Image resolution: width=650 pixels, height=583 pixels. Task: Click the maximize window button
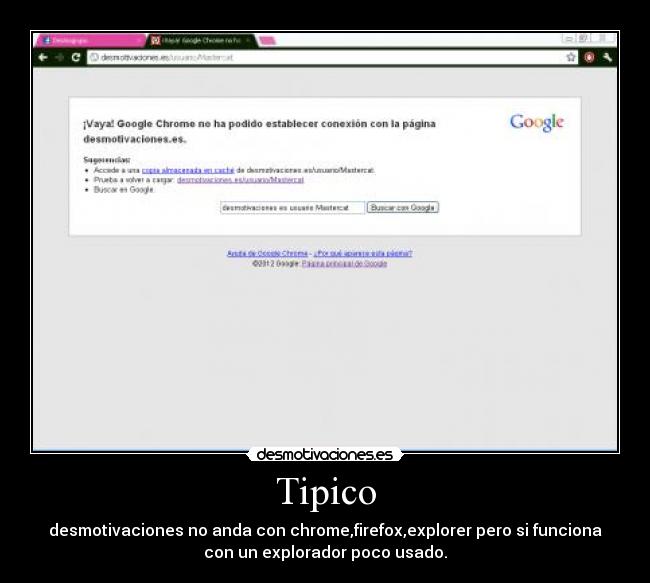click(x=583, y=39)
